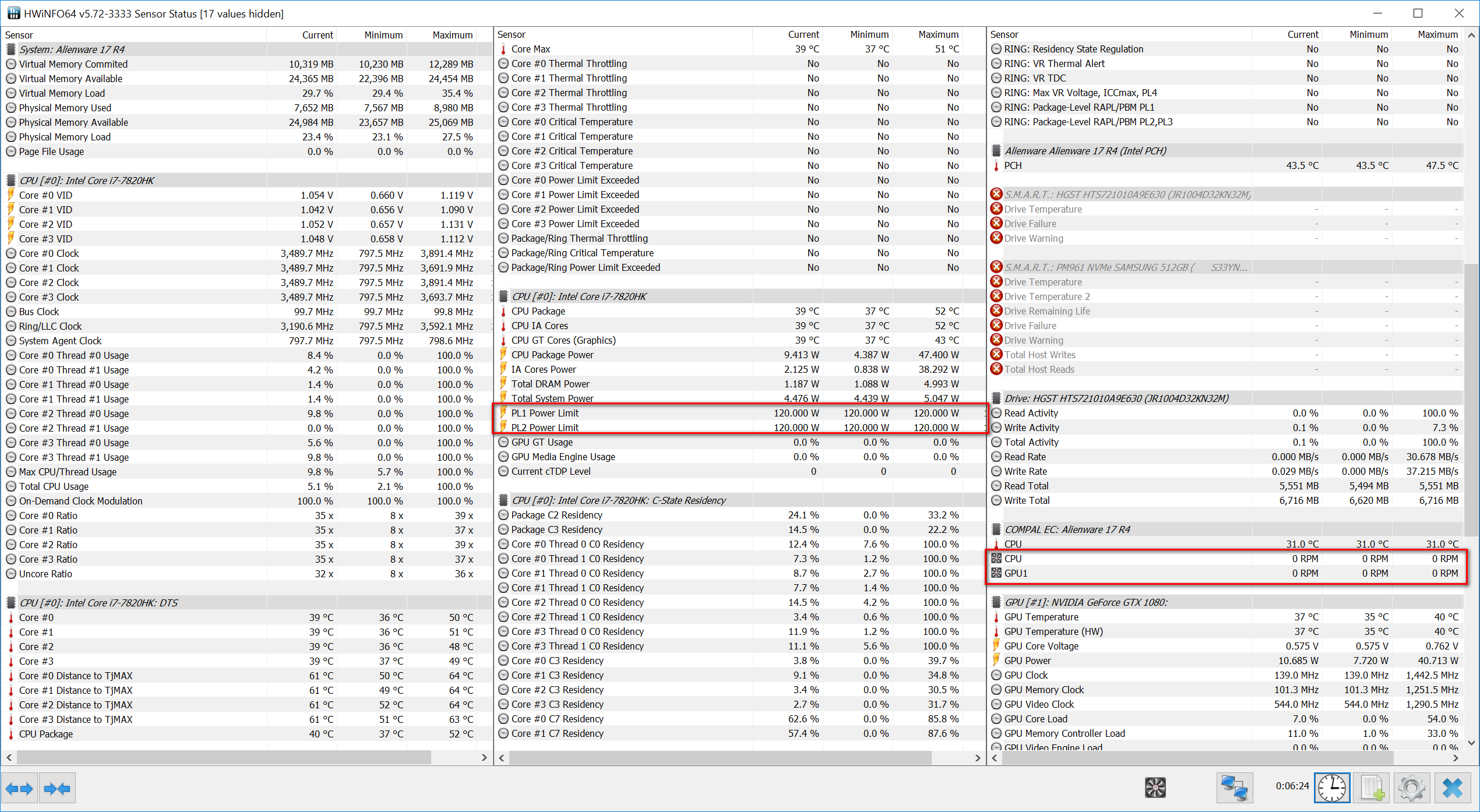The width and height of the screenshot is (1480, 812).
Task: Select GPU Core Voltage row
Action: (x=1227, y=646)
